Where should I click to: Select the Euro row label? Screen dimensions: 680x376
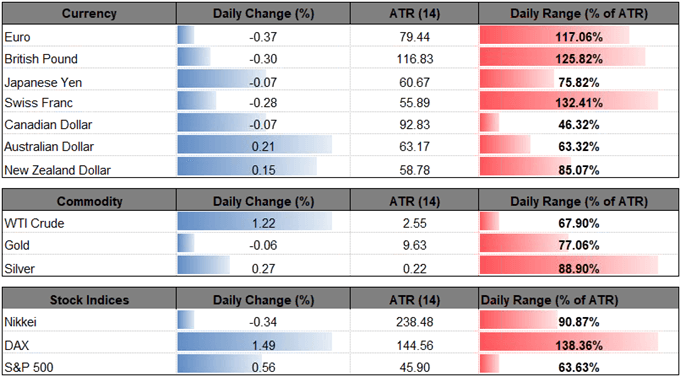coord(17,37)
